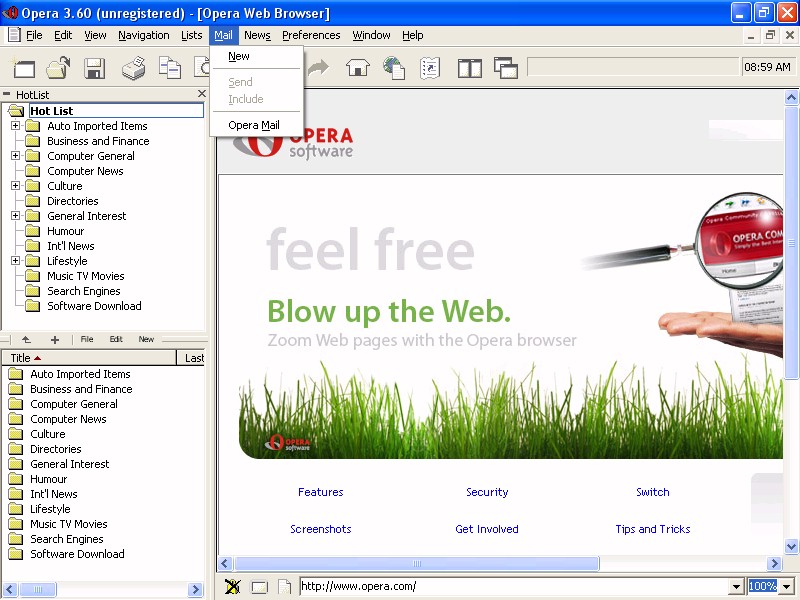Expand the Lifestyle tree folder
The width and height of the screenshot is (800, 600).
click(16, 261)
